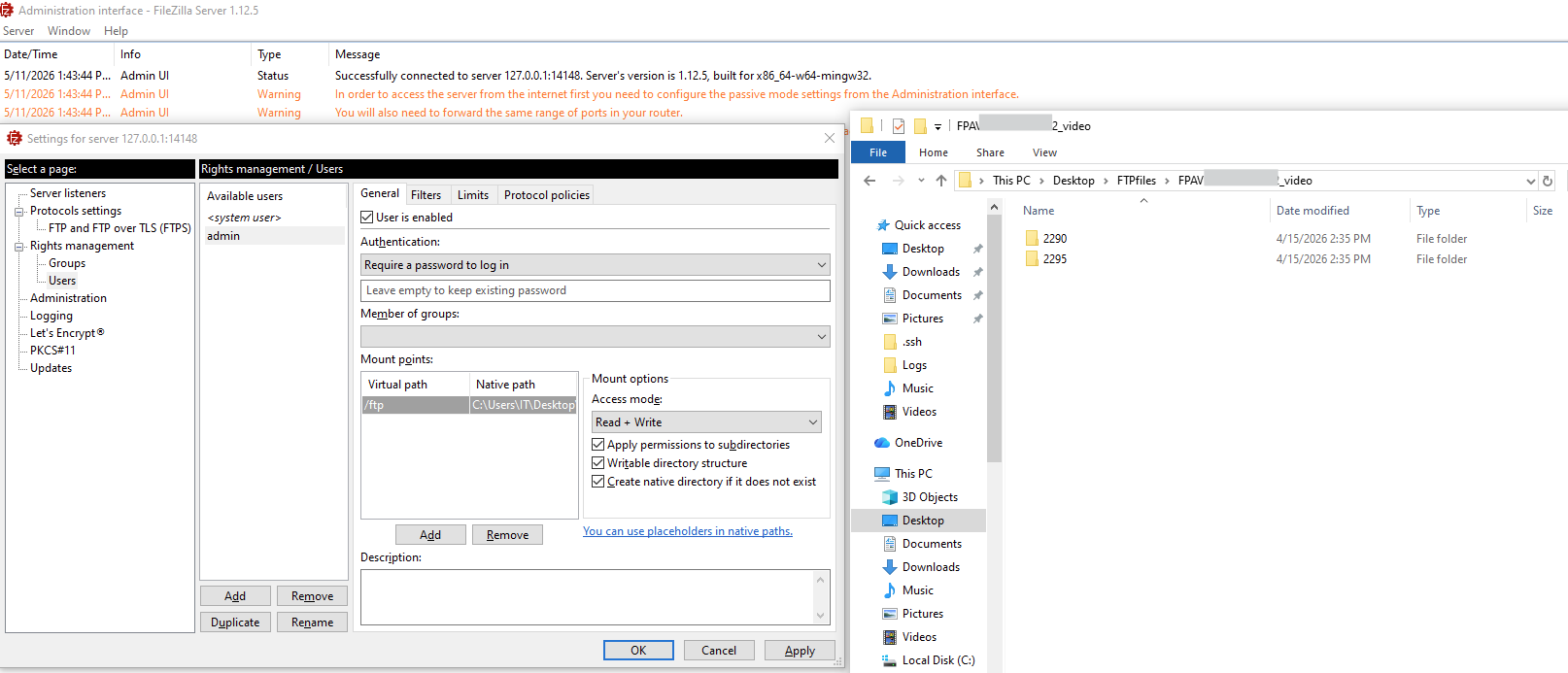Select OneDrive cloud icon in Explorer sidebar
Screen dimensions: 1568x673
tap(881, 443)
